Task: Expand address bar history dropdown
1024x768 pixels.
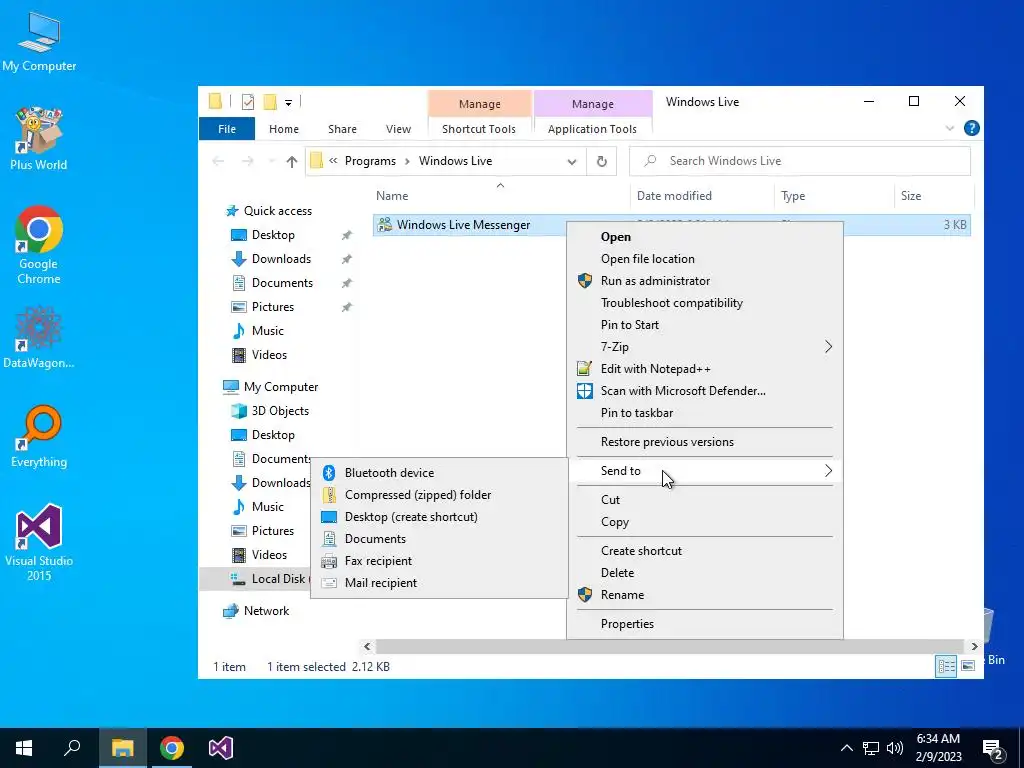Action: 572,161
